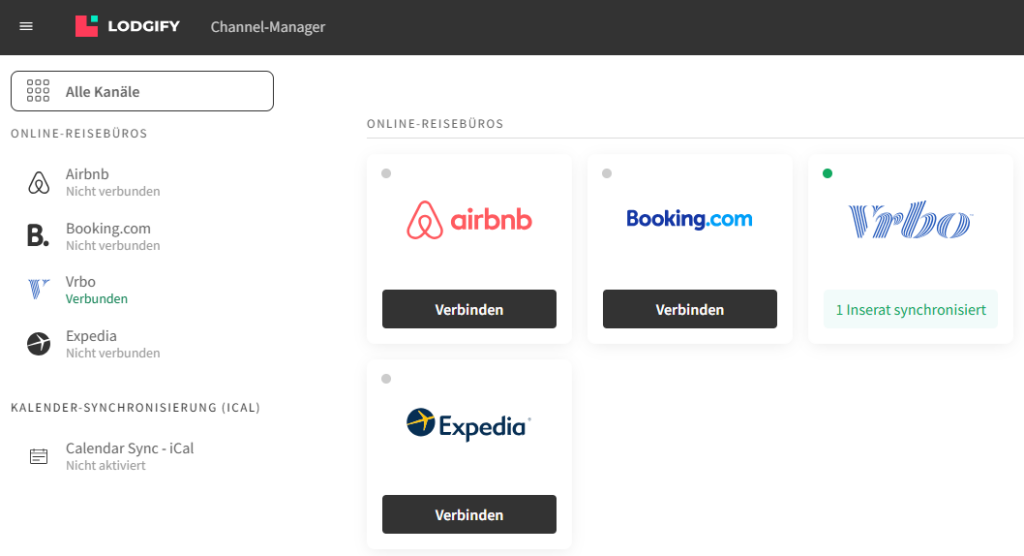Click the grey status dot on Expedia card
The width and height of the screenshot is (1024, 556).
(x=386, y=379)
